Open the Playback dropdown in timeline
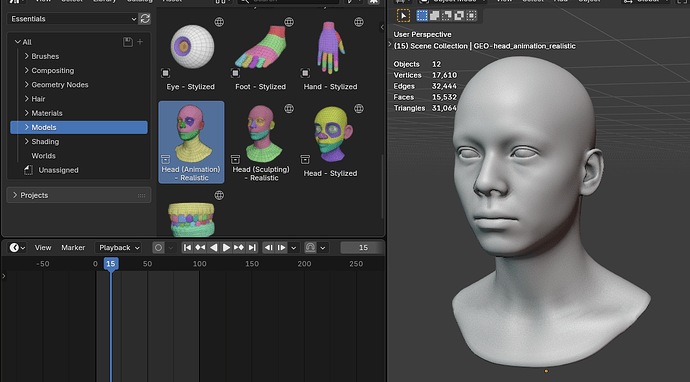Viewport: 690px width, 382px height. pos(119,248)
